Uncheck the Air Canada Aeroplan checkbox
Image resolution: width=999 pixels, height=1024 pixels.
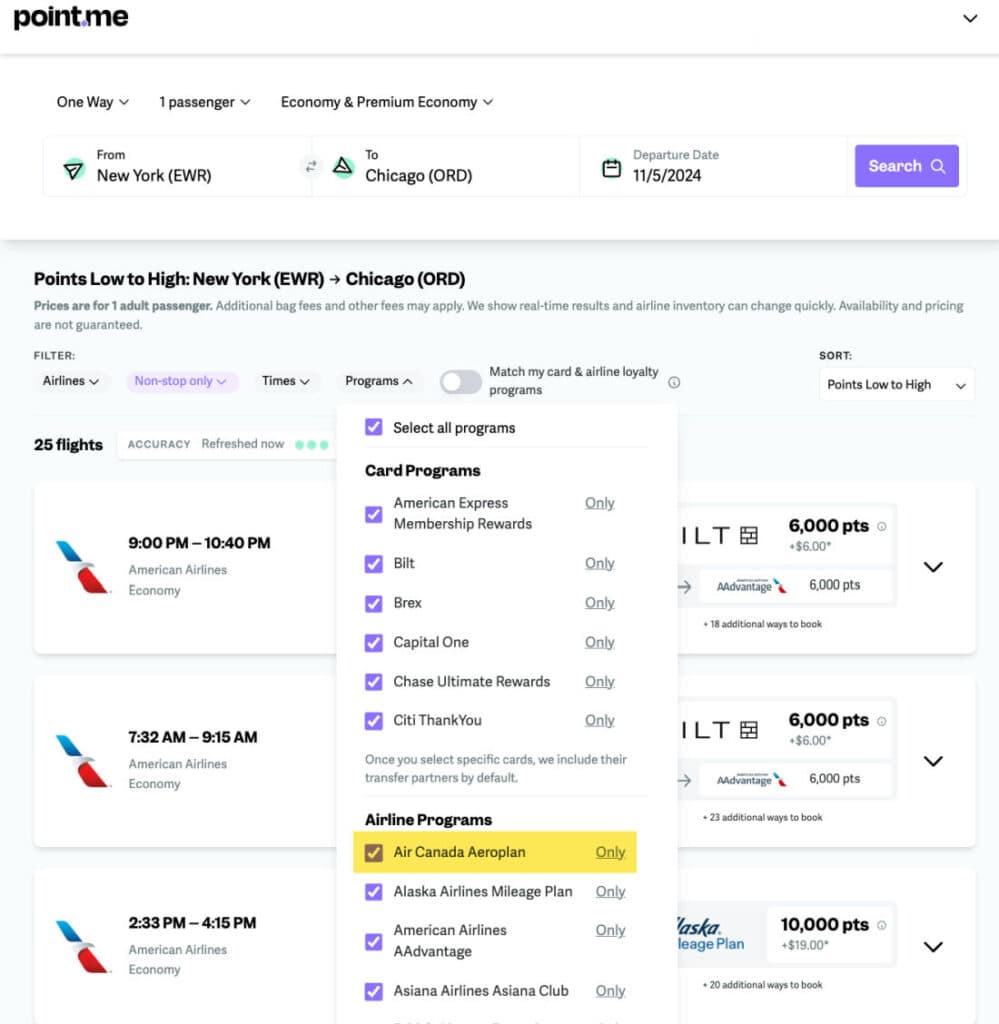[374, 853]
